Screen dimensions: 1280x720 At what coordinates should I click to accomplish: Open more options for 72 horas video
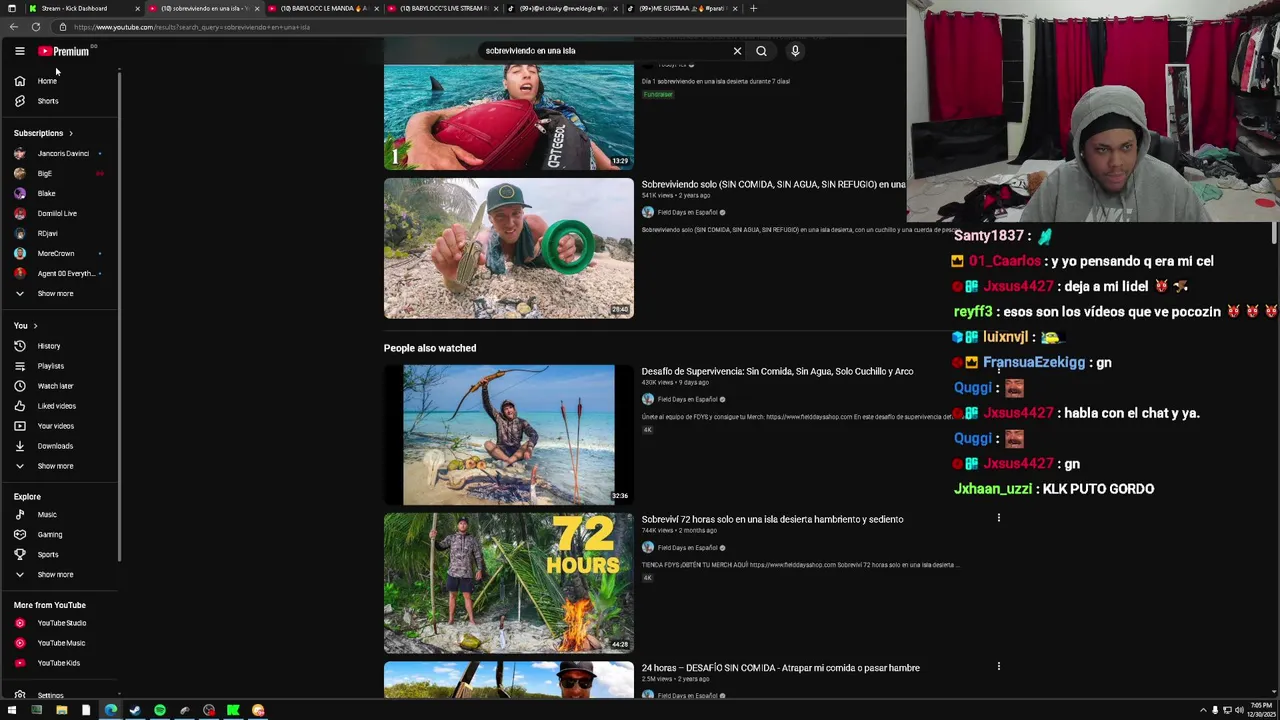pos(998,518)
